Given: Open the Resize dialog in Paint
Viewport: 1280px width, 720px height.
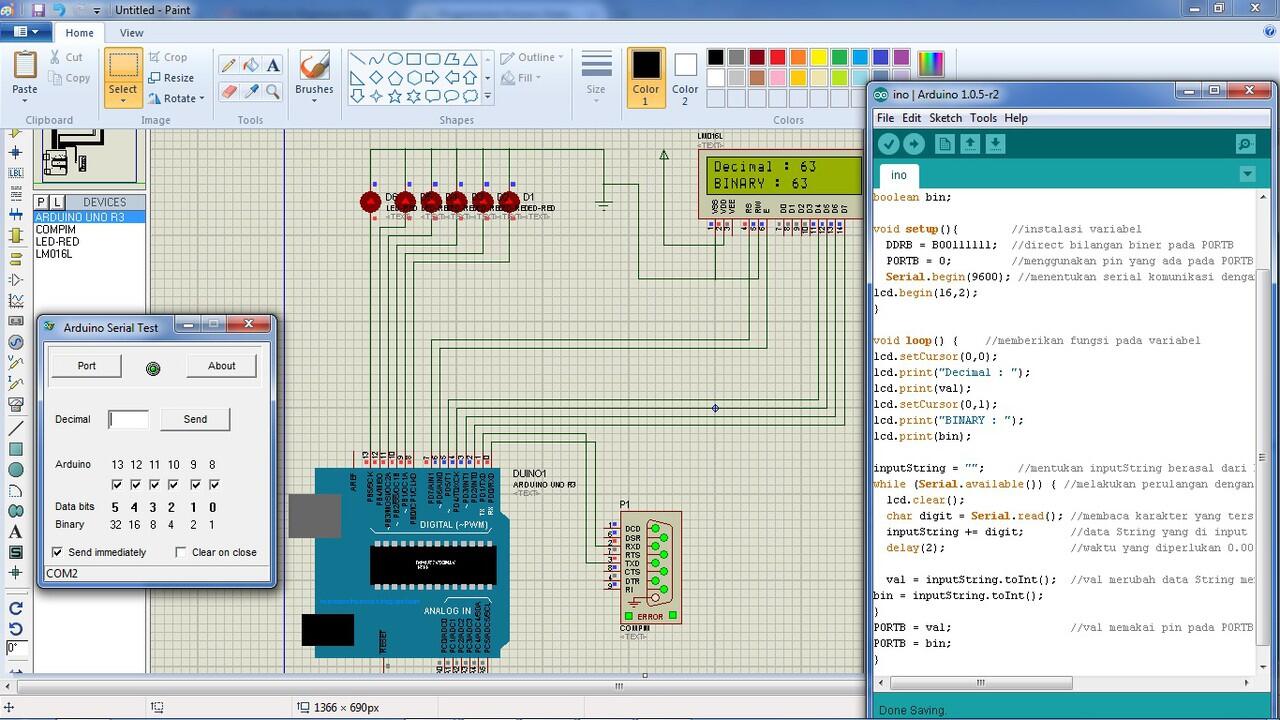Looking at the screenshot, I should tap(171, 78).
